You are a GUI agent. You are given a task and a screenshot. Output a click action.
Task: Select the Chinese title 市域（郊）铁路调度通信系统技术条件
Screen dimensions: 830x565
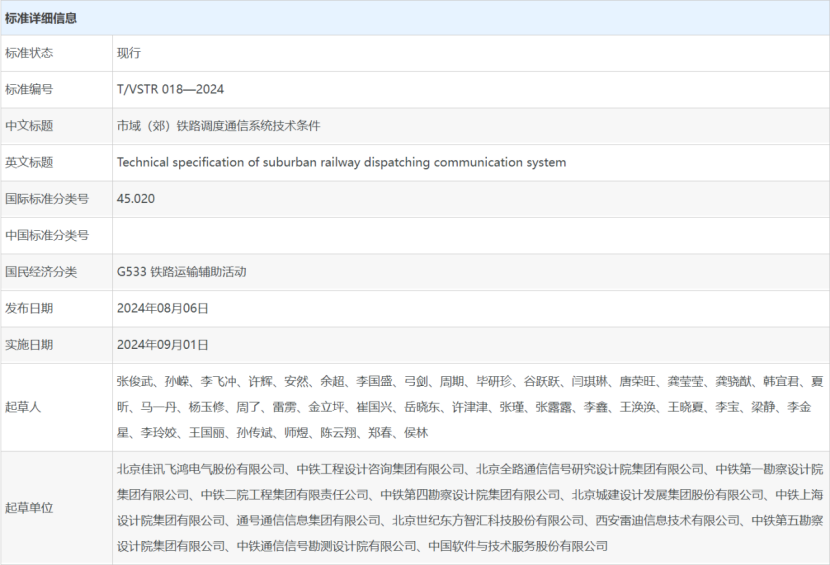point(218,126)
